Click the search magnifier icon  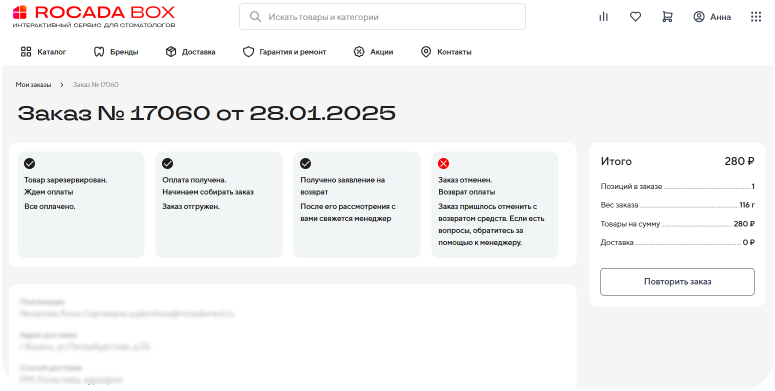(x=255, y=17)
